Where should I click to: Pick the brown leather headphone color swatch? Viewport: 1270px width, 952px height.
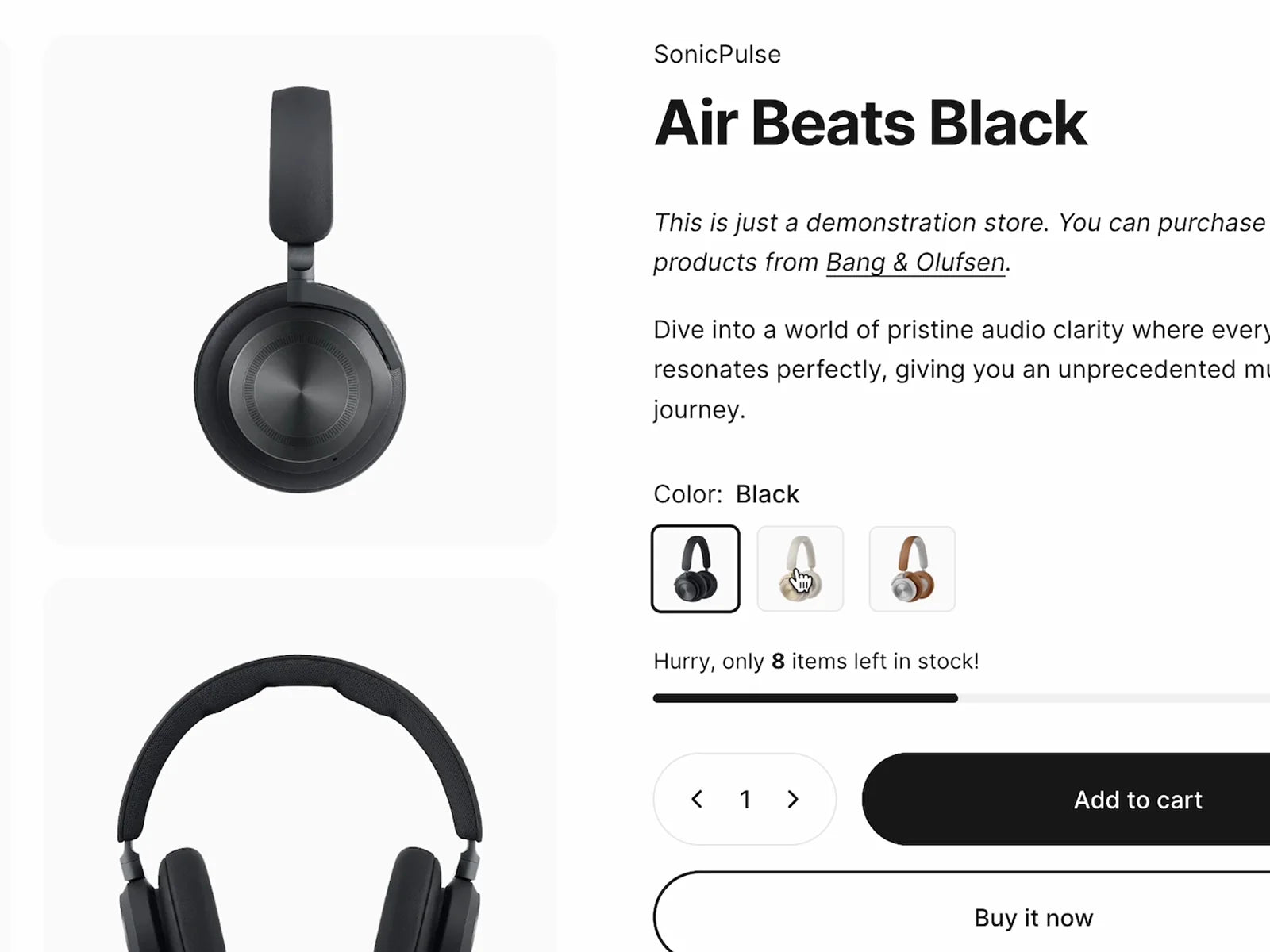912,569
